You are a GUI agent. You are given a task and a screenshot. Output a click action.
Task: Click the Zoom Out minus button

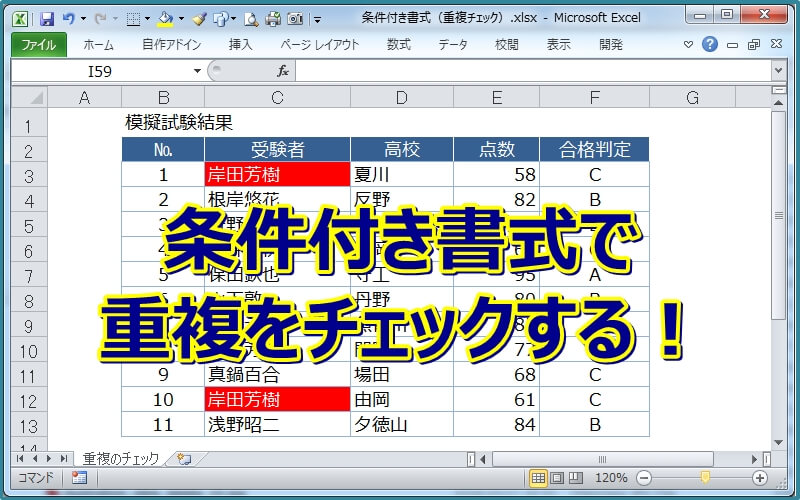(644, 478)
